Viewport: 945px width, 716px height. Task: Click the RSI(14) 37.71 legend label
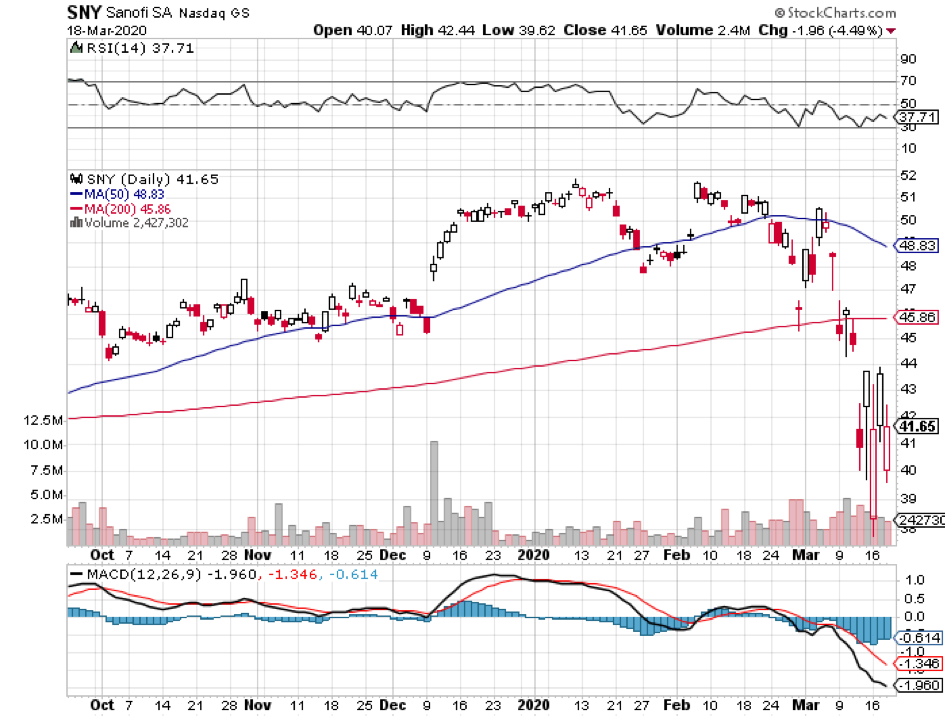tap(140, 48)
